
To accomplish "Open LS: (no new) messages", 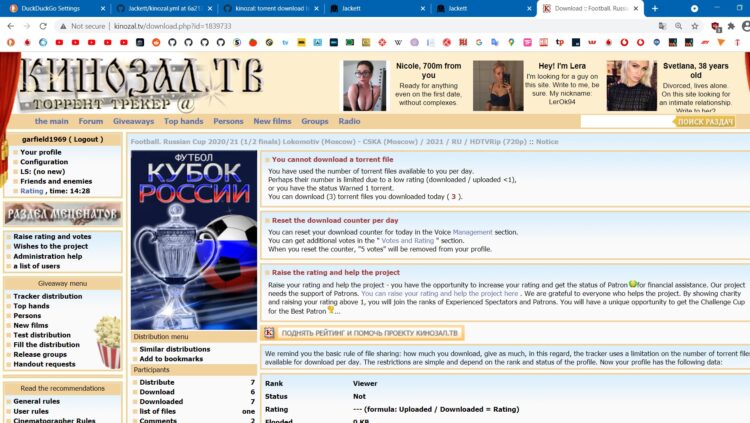I will point(43,171).
